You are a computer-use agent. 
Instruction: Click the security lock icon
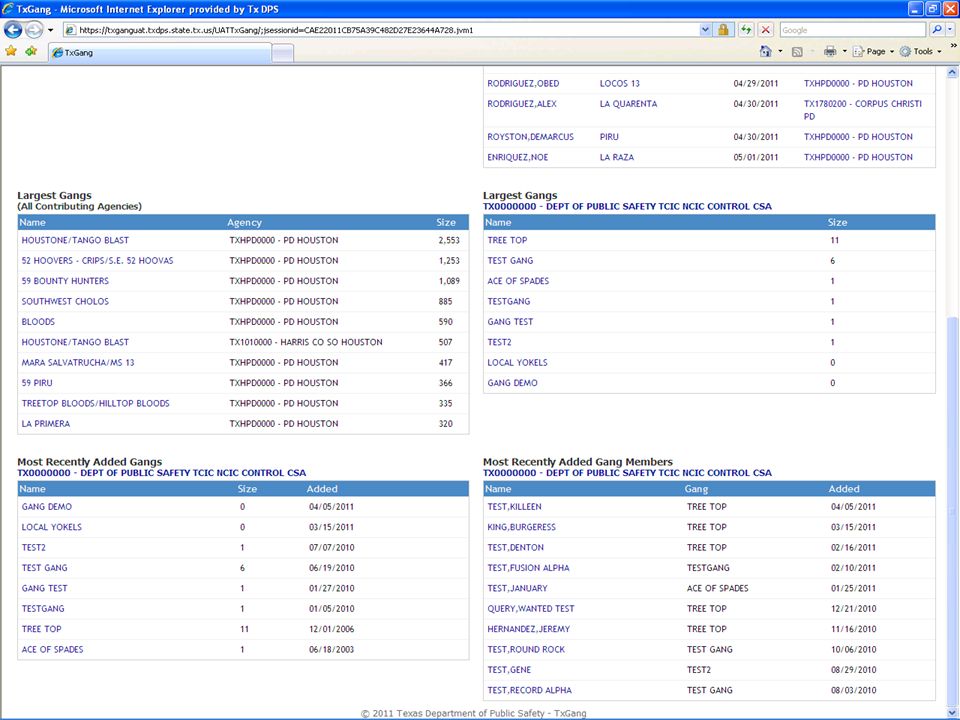click(723, 30)
